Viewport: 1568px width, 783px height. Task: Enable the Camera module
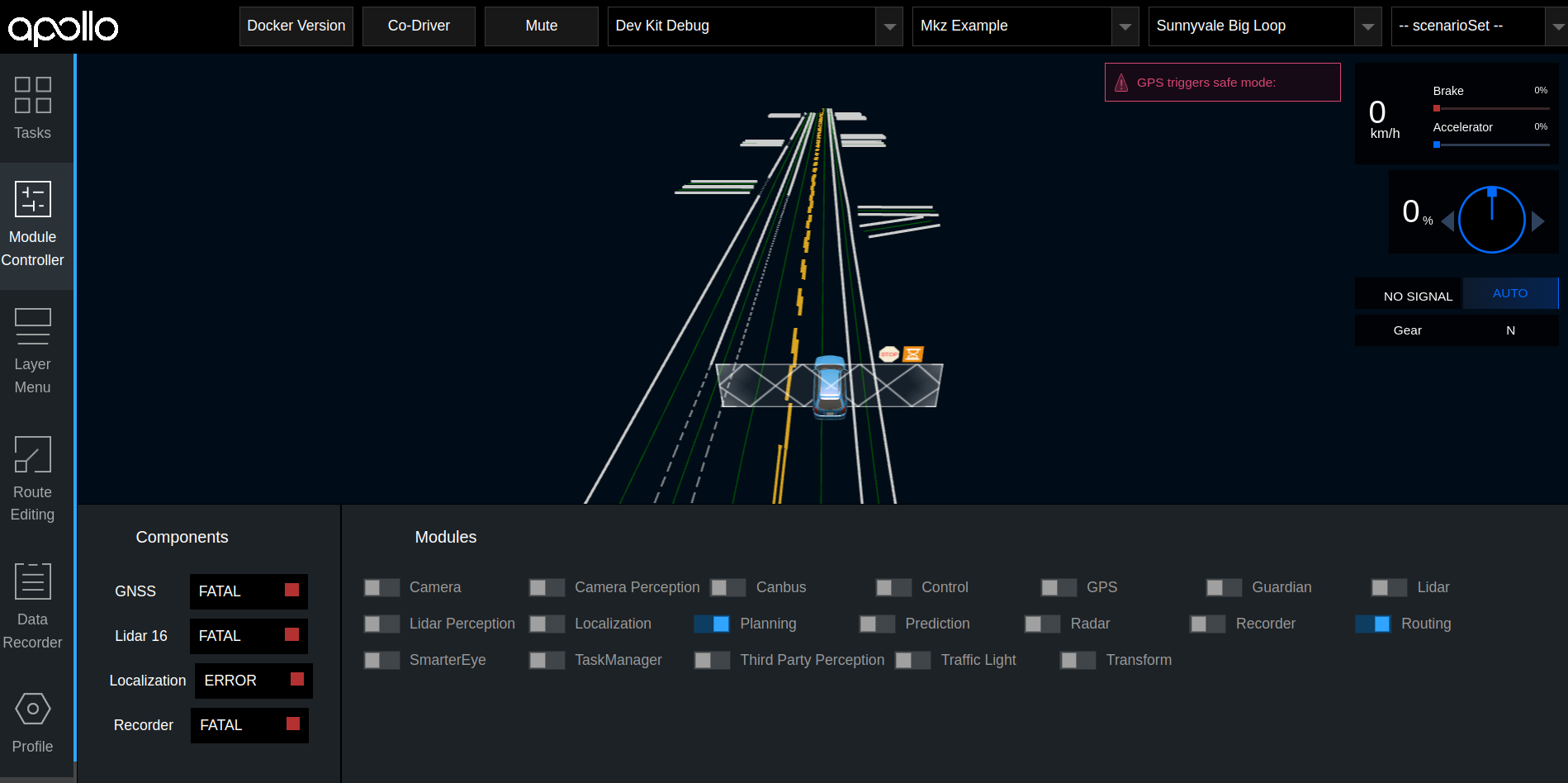coord(381,587)
